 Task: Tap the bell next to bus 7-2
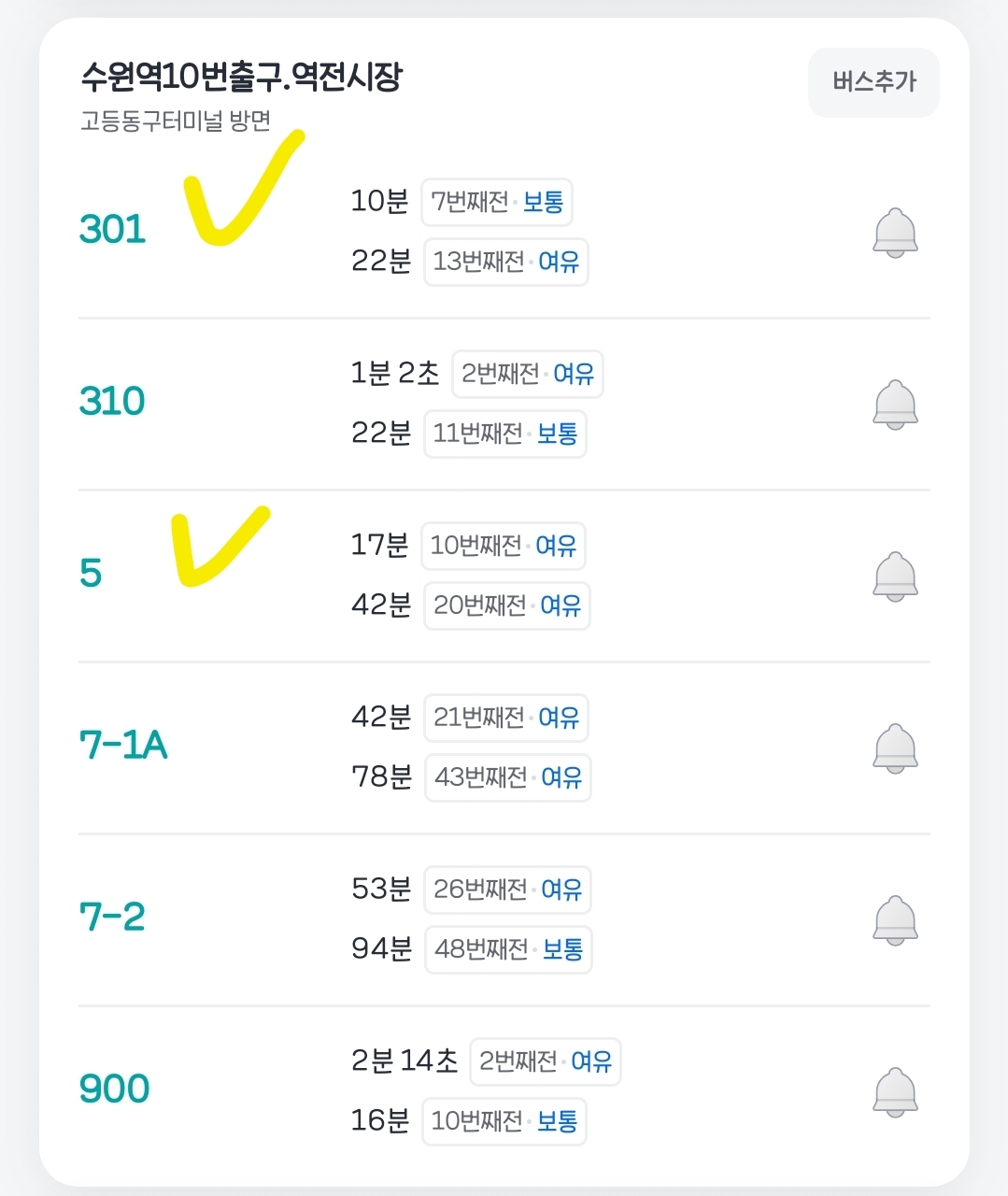click(x=895, y=920)
